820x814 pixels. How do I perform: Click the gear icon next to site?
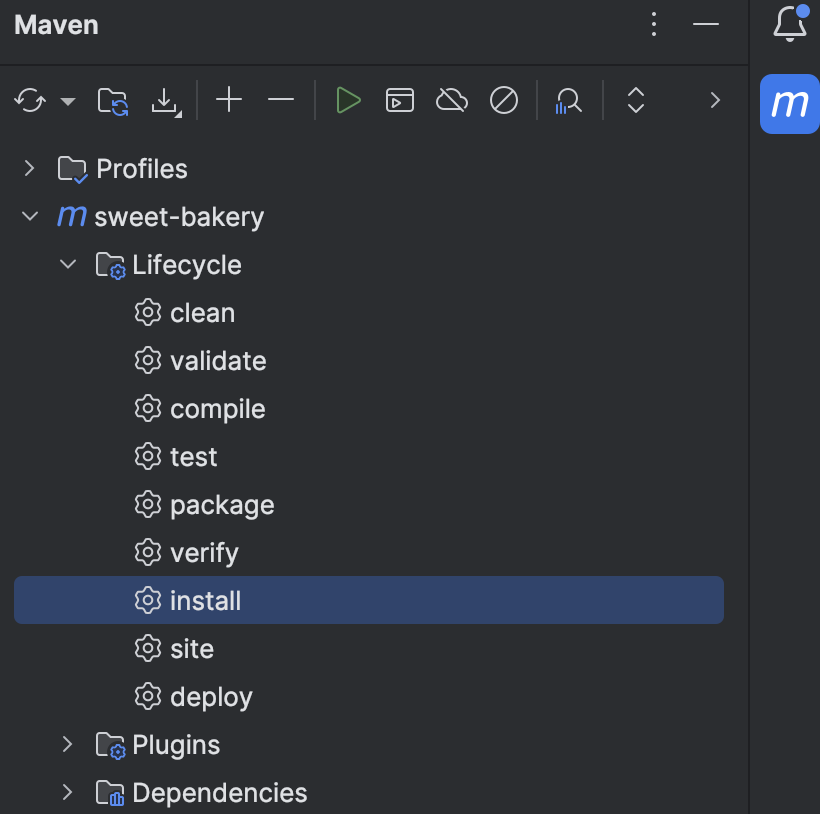148,649
